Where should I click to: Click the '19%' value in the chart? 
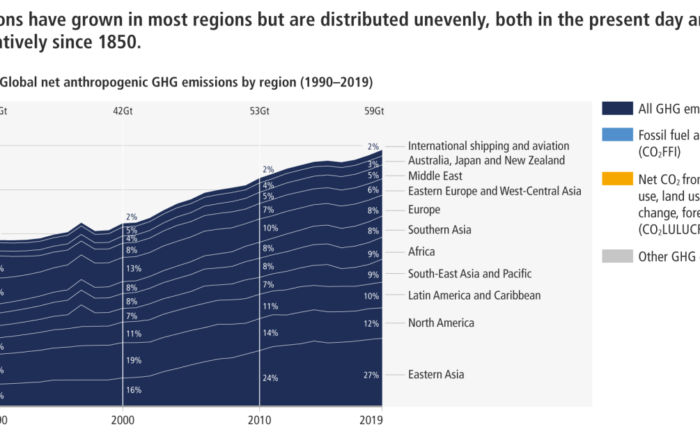point(133,360)
